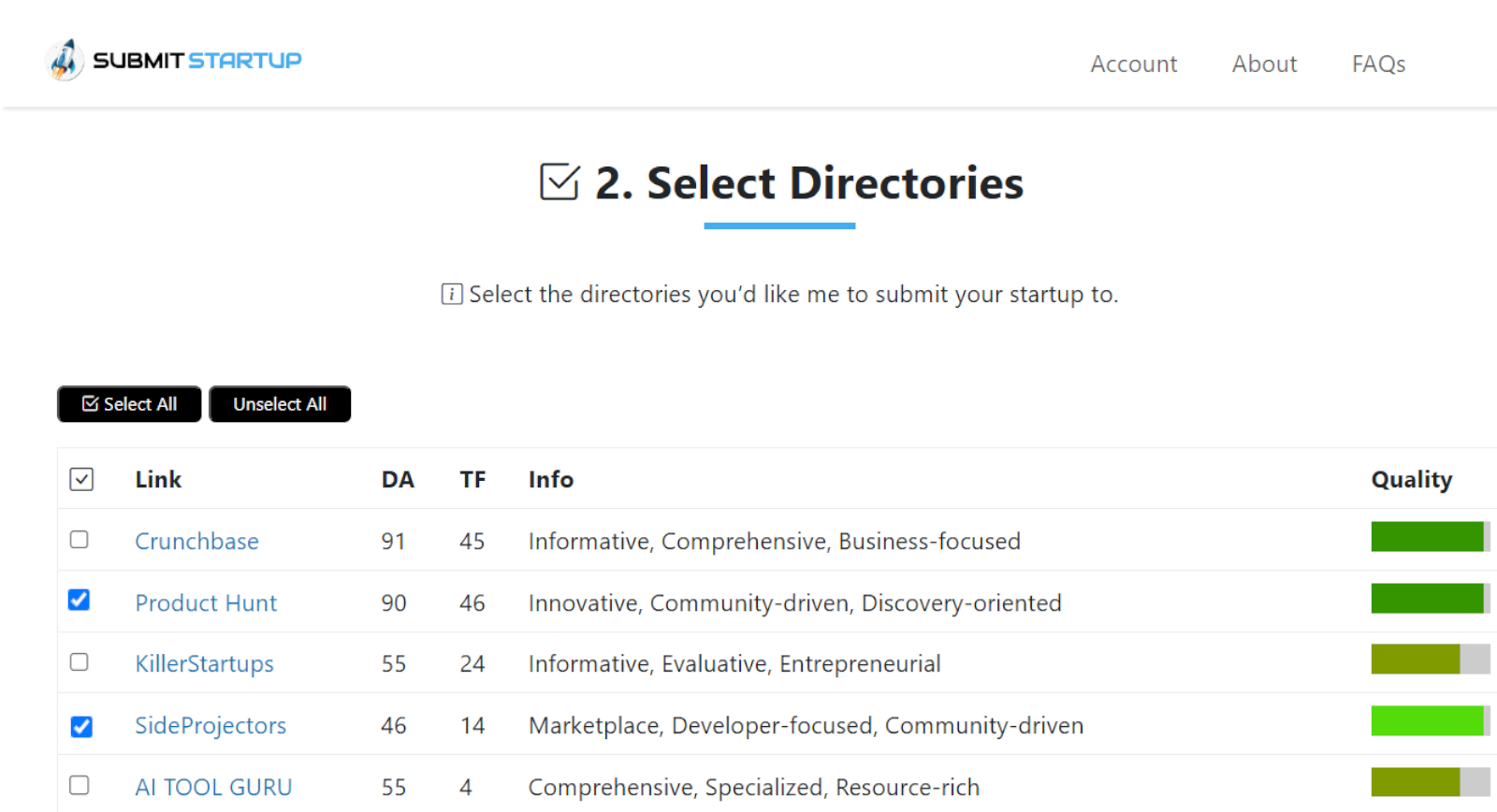Click the DA value 90 for Product Hunt
This screenshot has width=1497, height=812.
pos(393,602)
